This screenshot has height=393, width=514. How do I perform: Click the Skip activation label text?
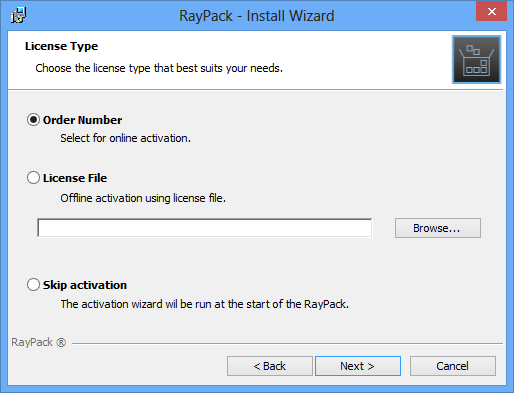[85, 285]
